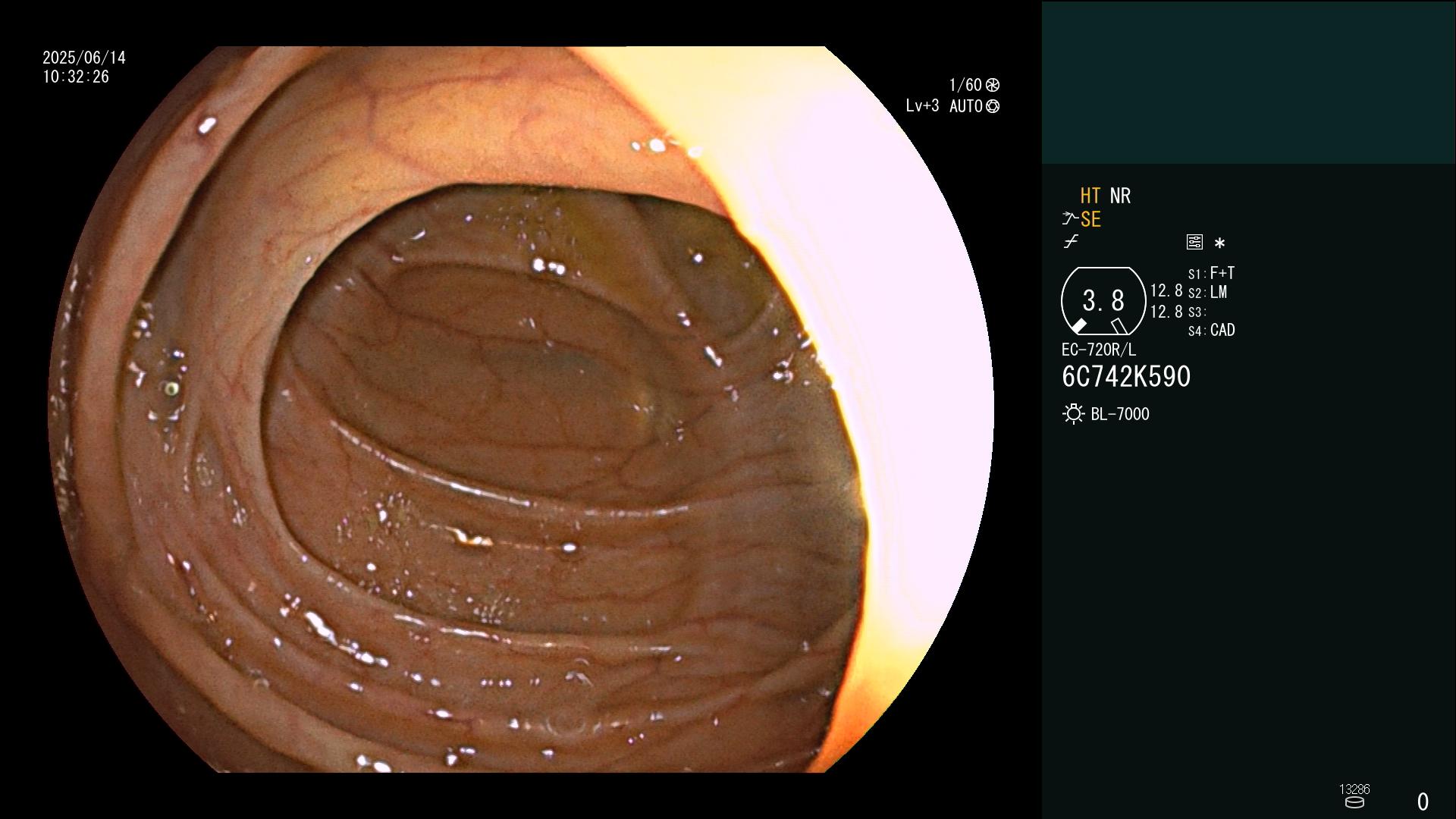Click the storage disk icon
The height and width of the screenshot is (819, 1456).
(1354, 802)
